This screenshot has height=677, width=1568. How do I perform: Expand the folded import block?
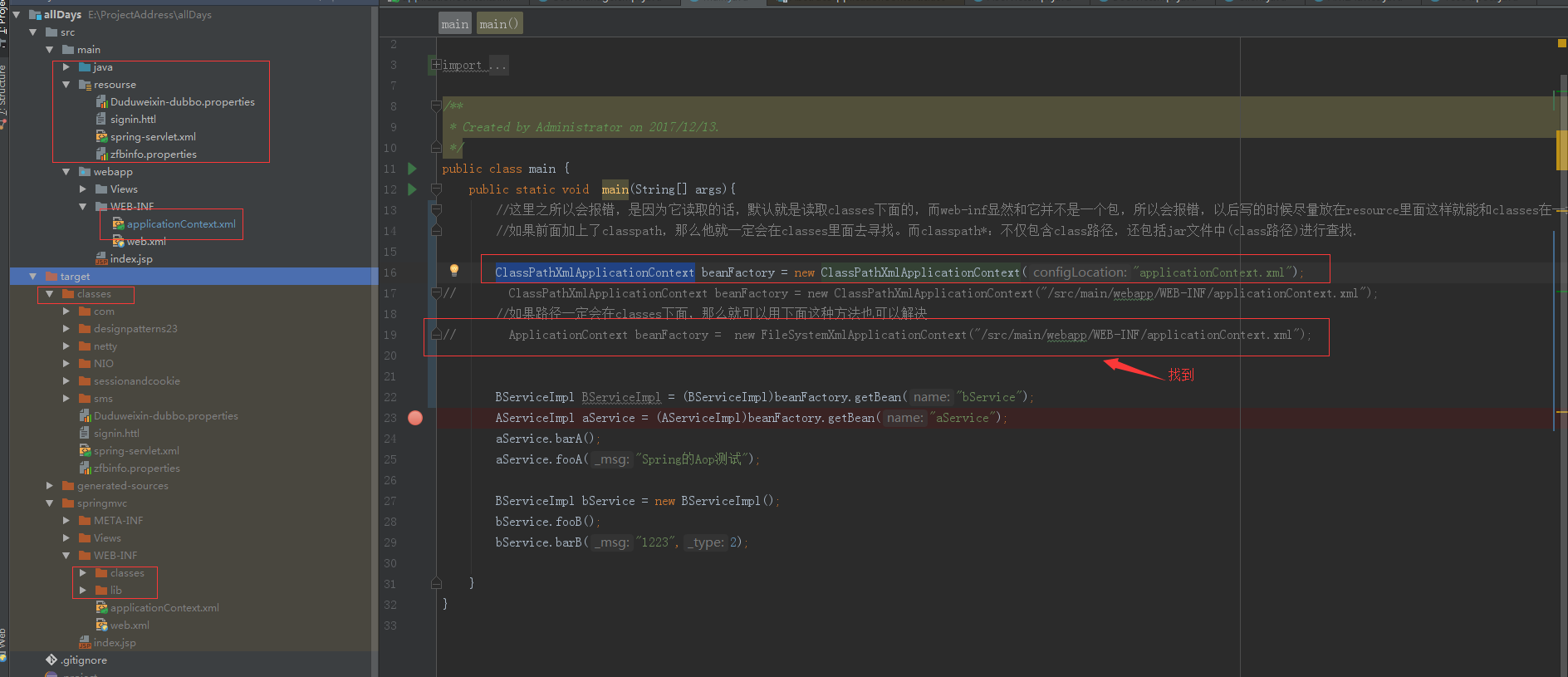point(436,65)
